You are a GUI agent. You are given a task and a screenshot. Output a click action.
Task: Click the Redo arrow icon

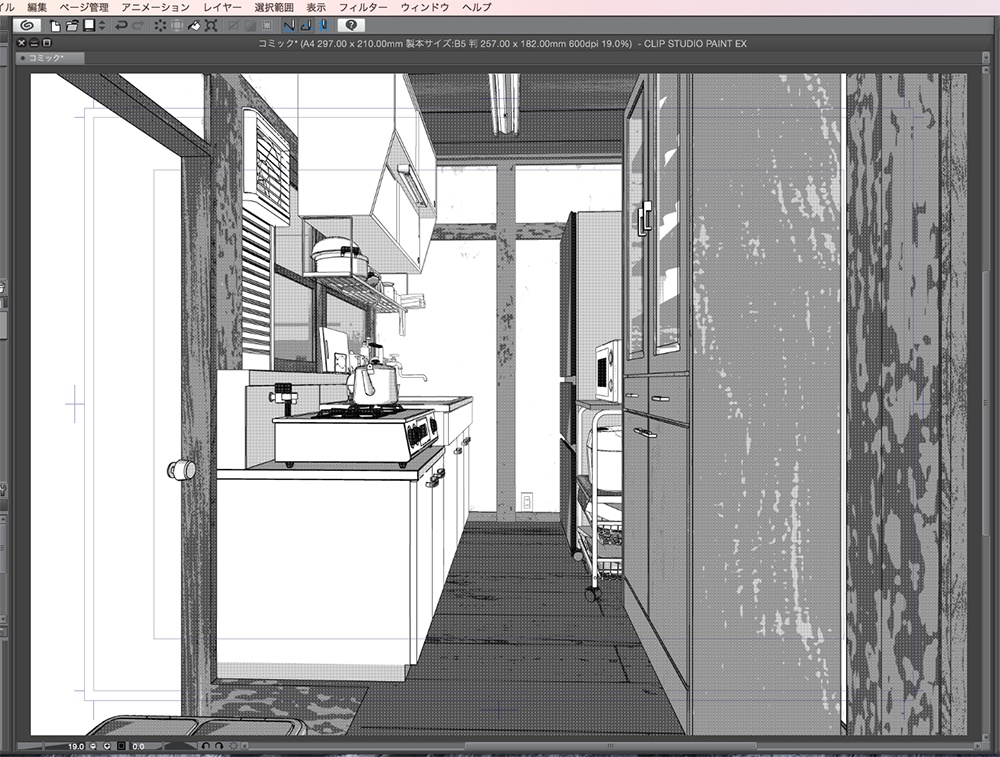138,26
